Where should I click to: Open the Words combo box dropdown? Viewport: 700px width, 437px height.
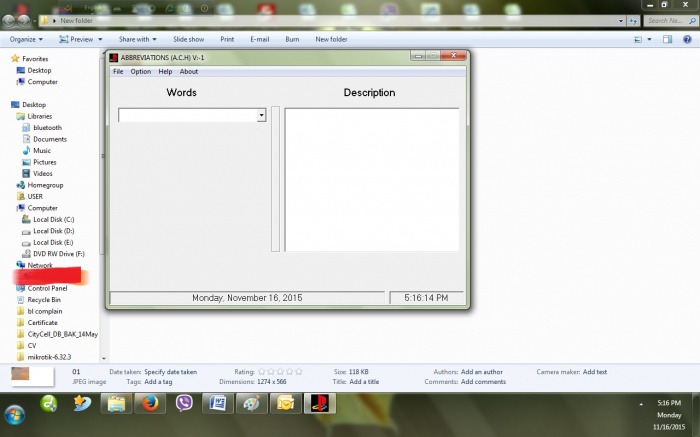261,116
